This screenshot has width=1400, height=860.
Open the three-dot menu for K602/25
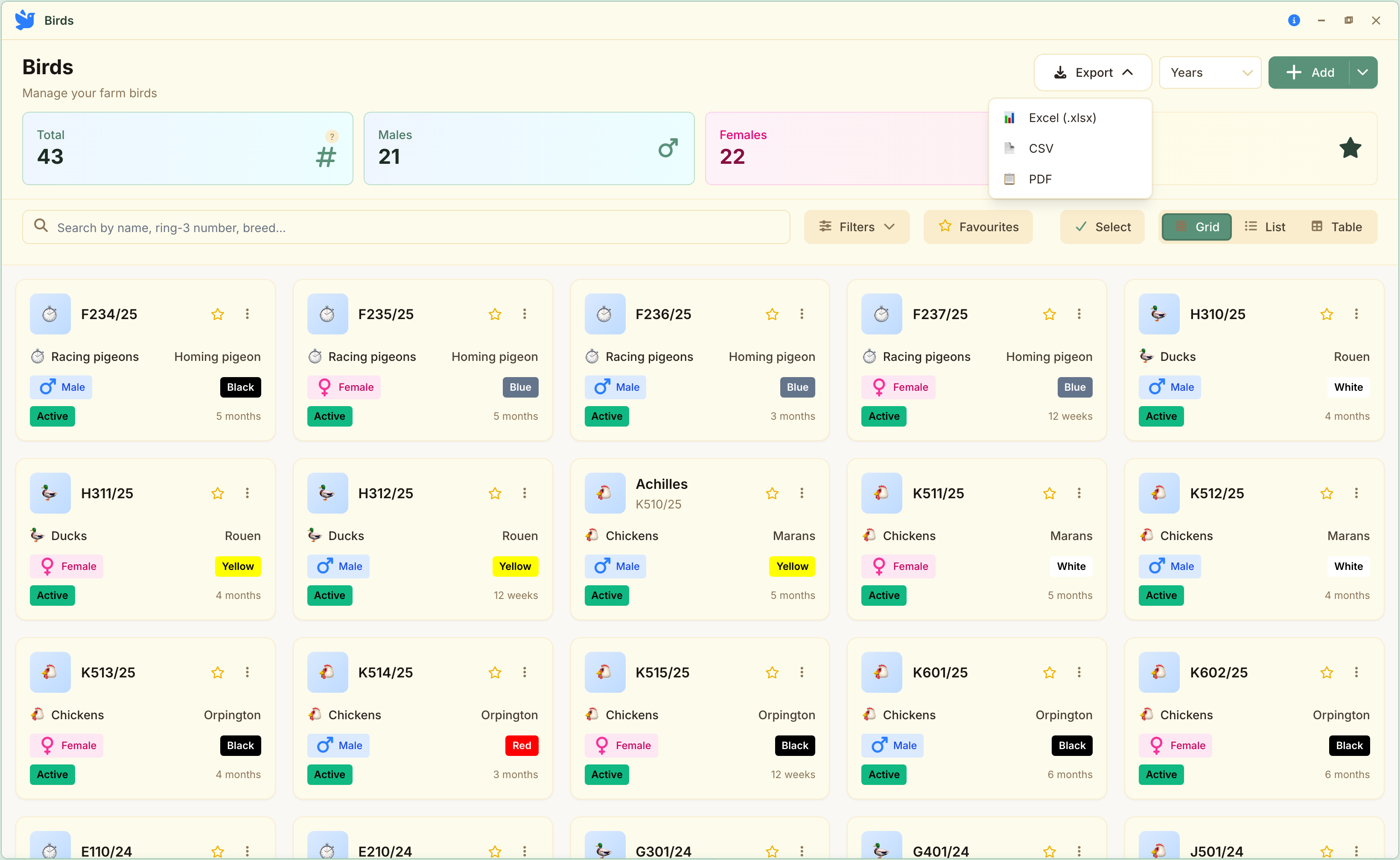1356,672
